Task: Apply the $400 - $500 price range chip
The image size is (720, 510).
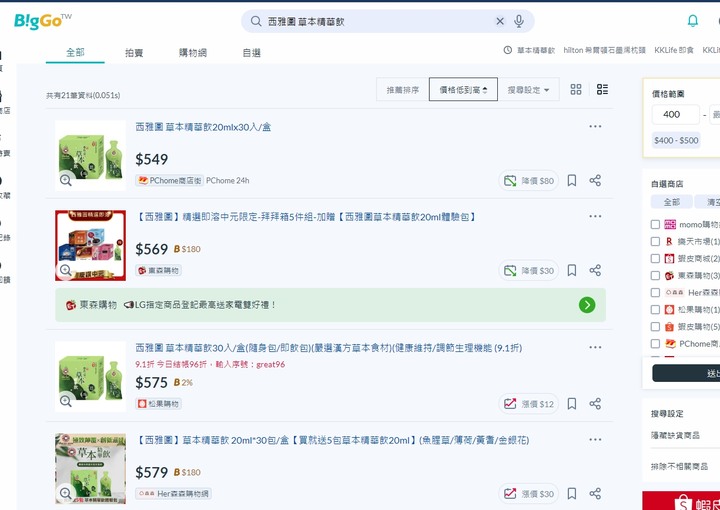Action: pos(676,140)
